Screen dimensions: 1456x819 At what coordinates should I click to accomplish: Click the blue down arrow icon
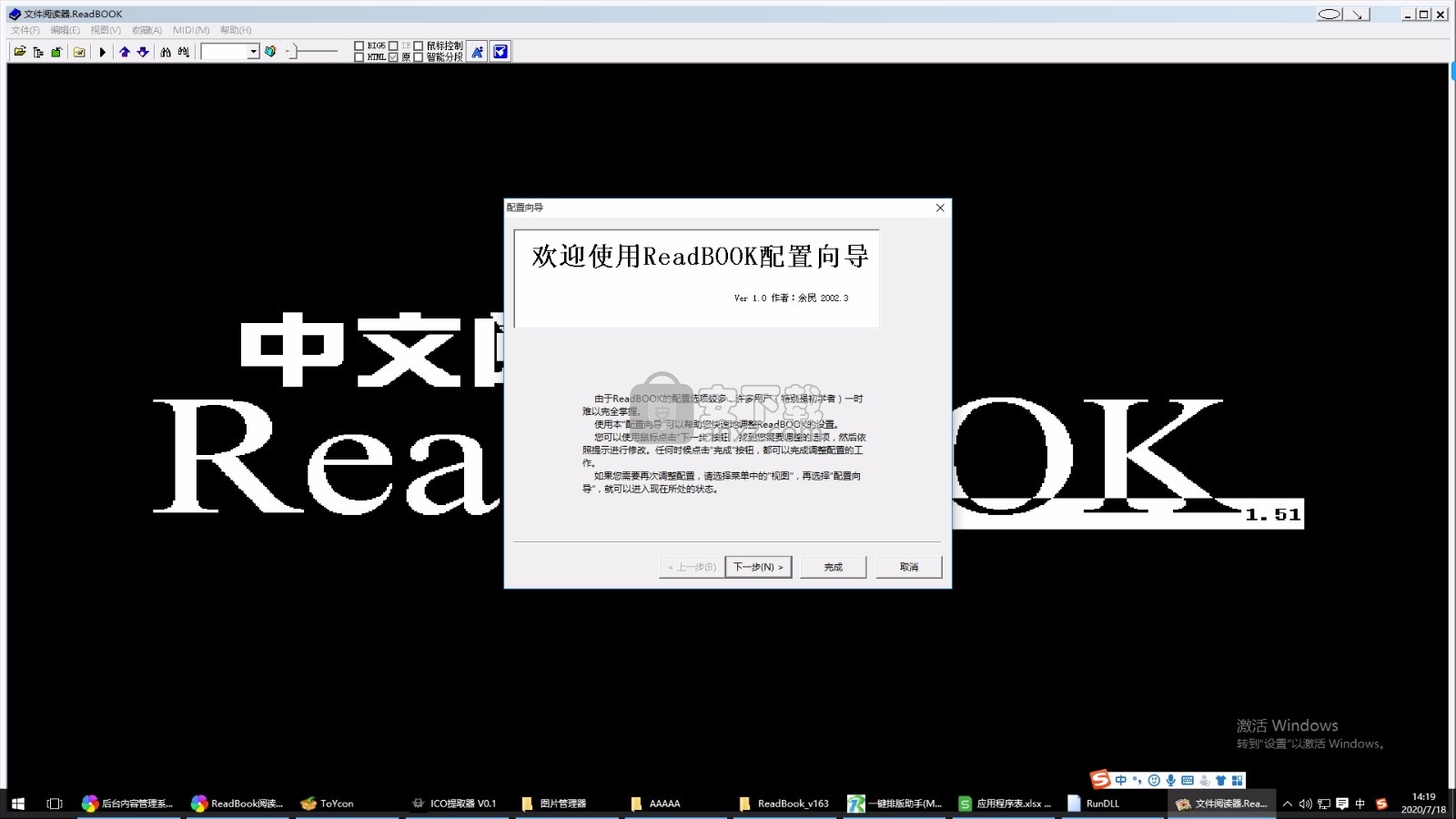tap(143, 52)
